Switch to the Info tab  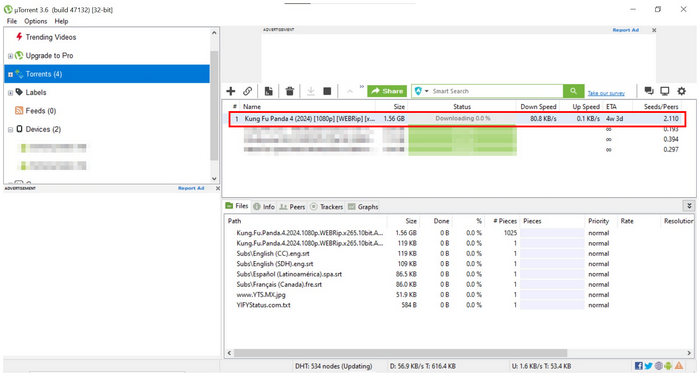264,206
